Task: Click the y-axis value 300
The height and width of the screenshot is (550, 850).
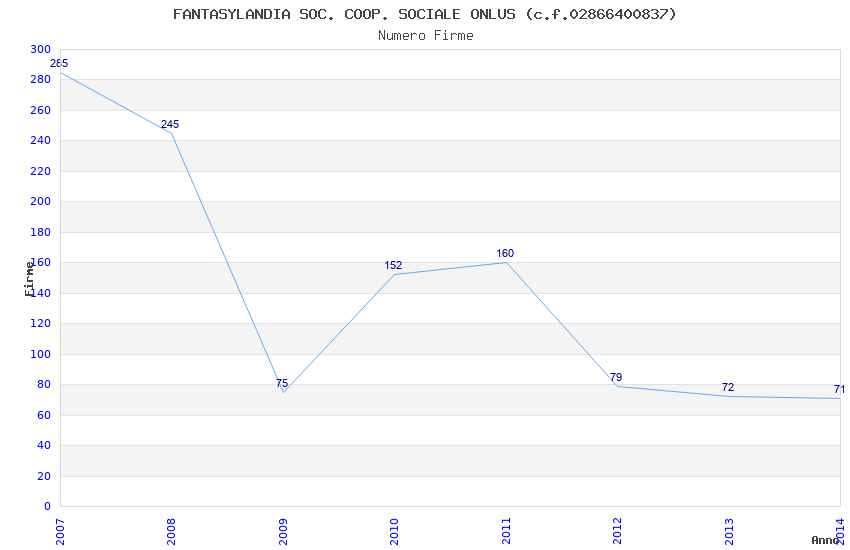Action: [x=40, y=49]
